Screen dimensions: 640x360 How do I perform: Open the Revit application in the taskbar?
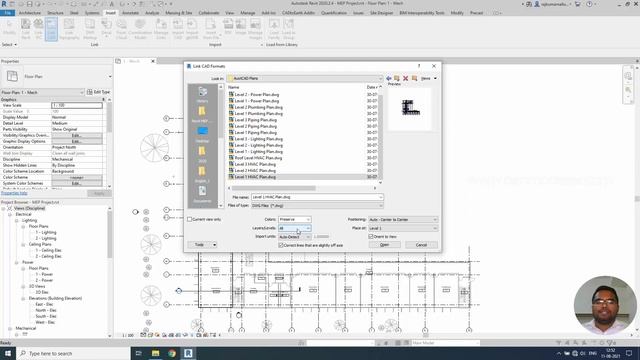pyautogui.click(x=188, y=353)
